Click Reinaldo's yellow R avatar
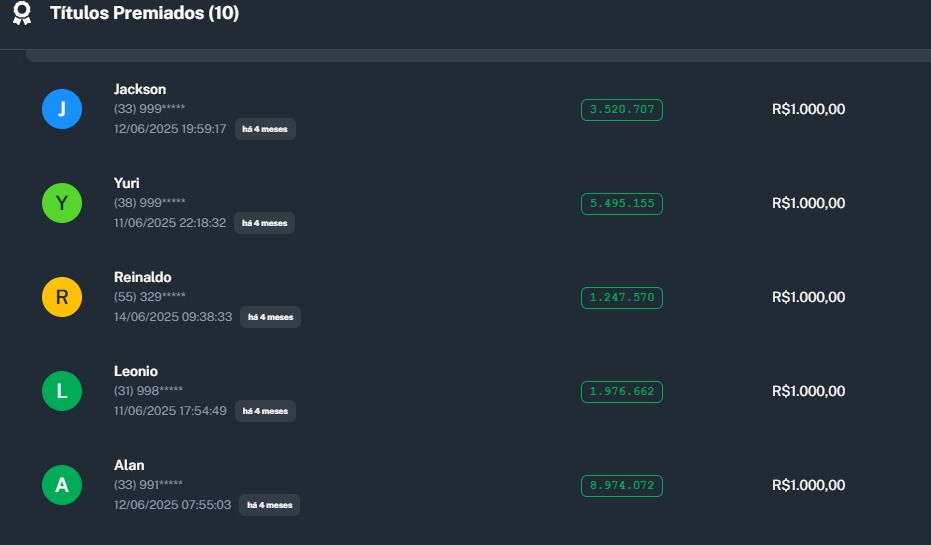Image resolution: width=931 pixels, height=545 pixels. click(62, 297)
